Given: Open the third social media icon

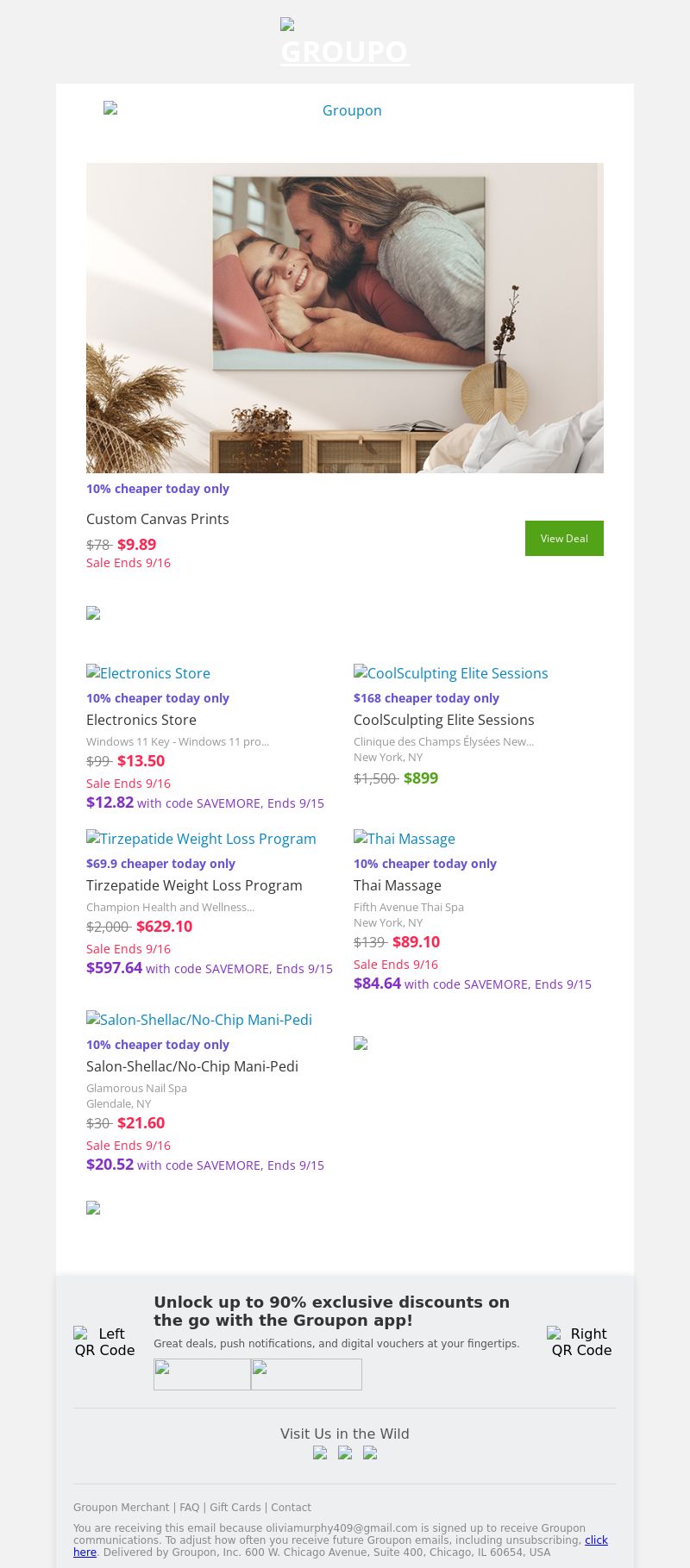Looking at the screenshot, I should [x=370, y=1452].
